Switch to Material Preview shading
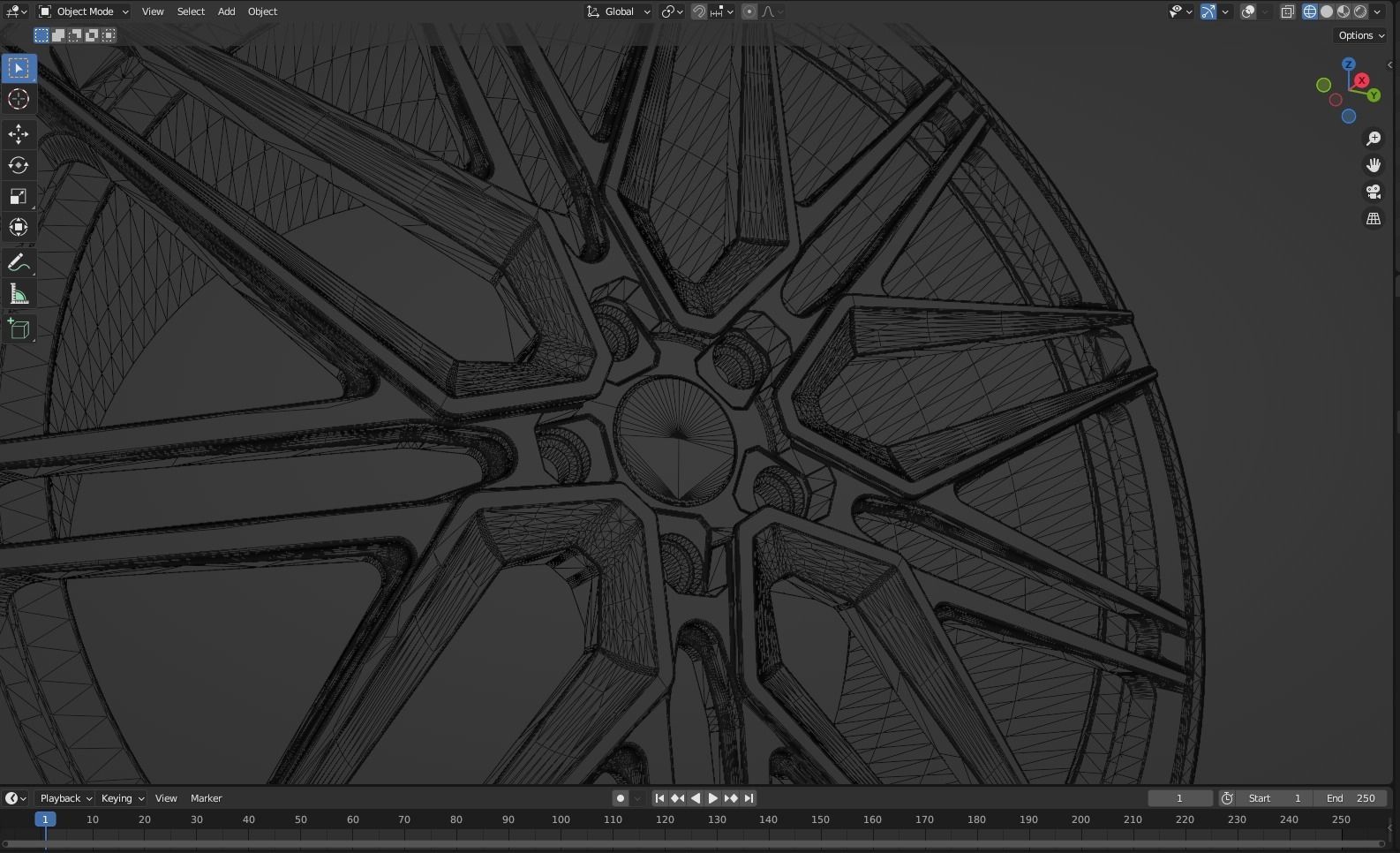Screen dimensions: 1400x853 point(1344,11)
